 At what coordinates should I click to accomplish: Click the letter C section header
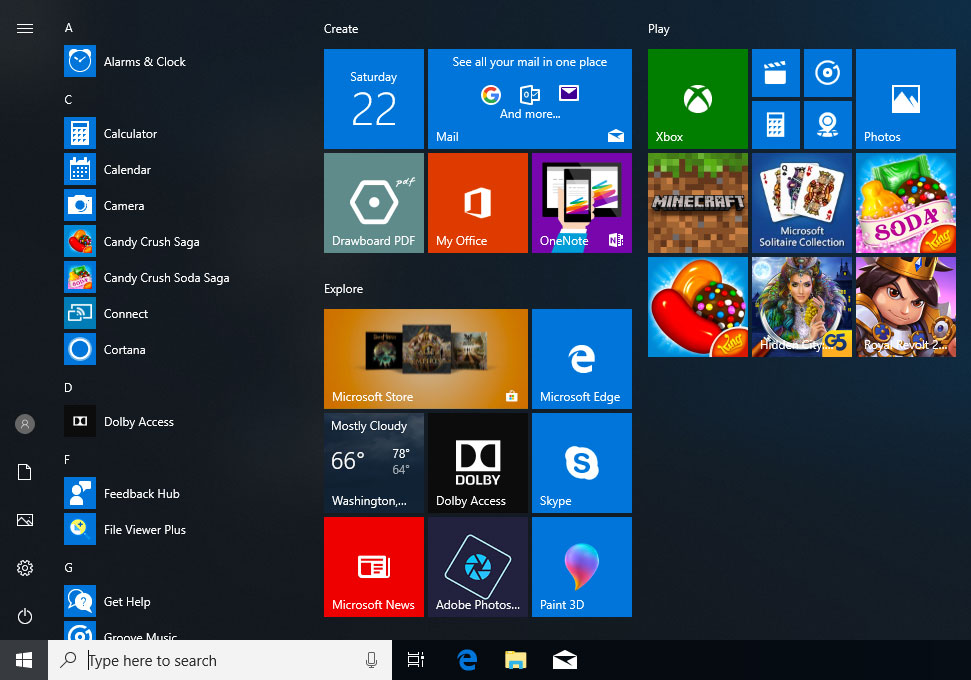[x=68, y=100]
